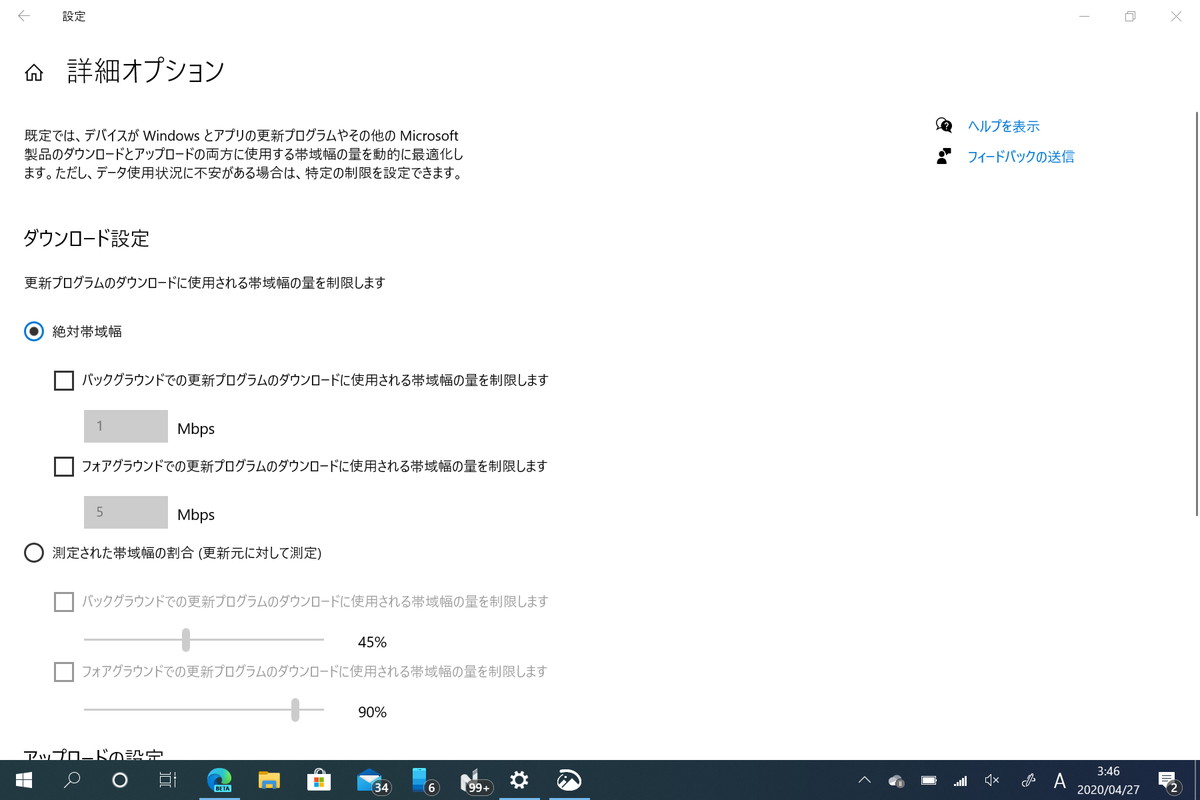Enable background download bandwidth limit checkbox

[x=64, y=380]
